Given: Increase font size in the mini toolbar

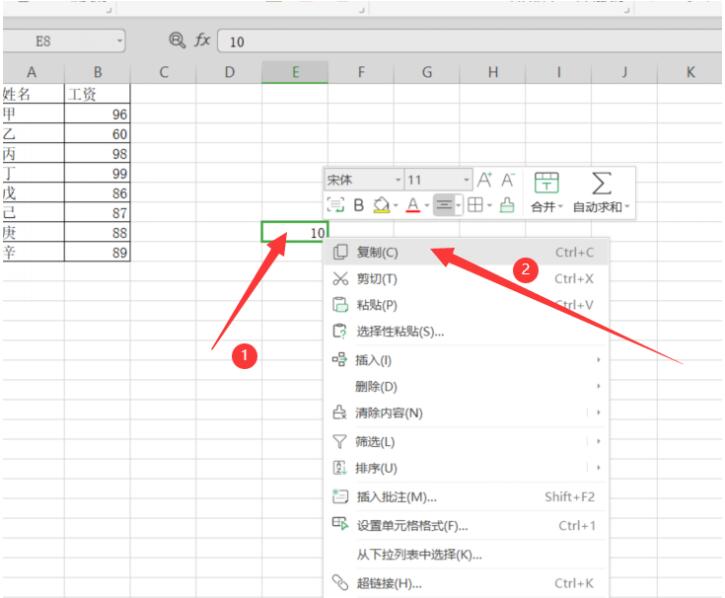Looking at the screenshot, I should (x=485, y=179).
